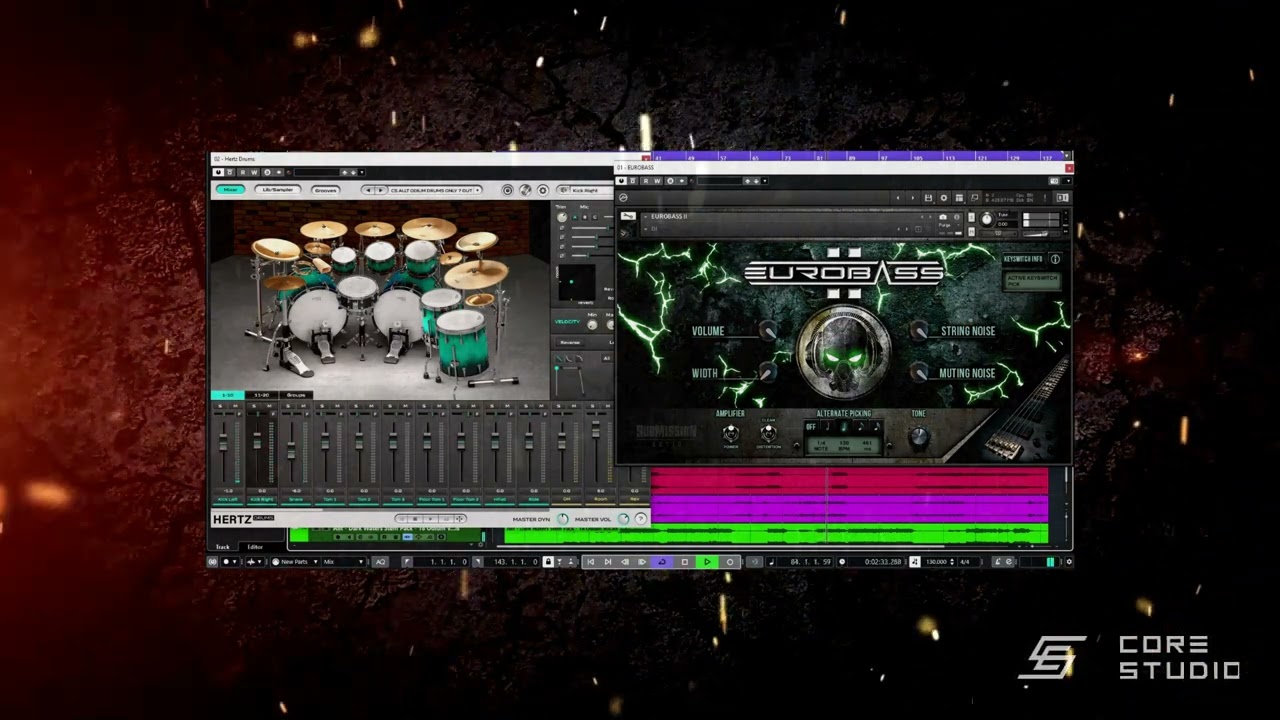Switch to the Editor tab at bottom
This screenshot has height=720, width=1280.
[255, 547]
